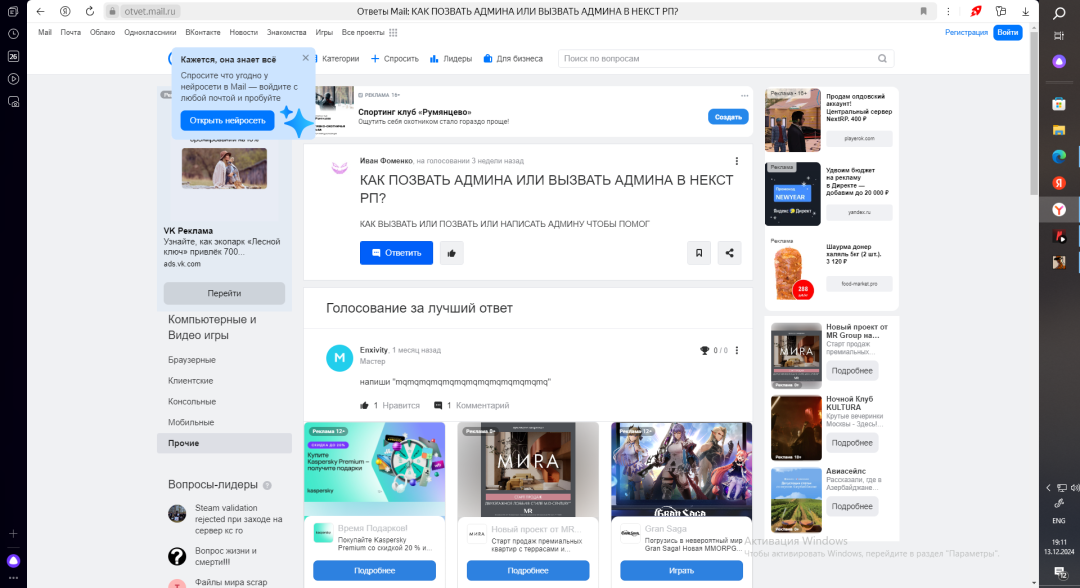Open Облако in the Mail navigation
Screen dimensions: 1080x588
pos(103,32)
